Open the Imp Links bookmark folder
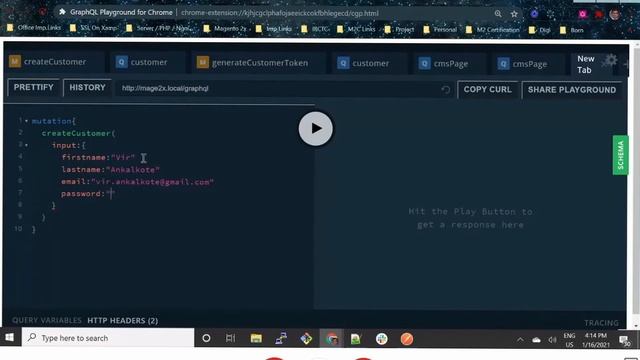Viewport: 640px width, 360px height. click(274, 29)
